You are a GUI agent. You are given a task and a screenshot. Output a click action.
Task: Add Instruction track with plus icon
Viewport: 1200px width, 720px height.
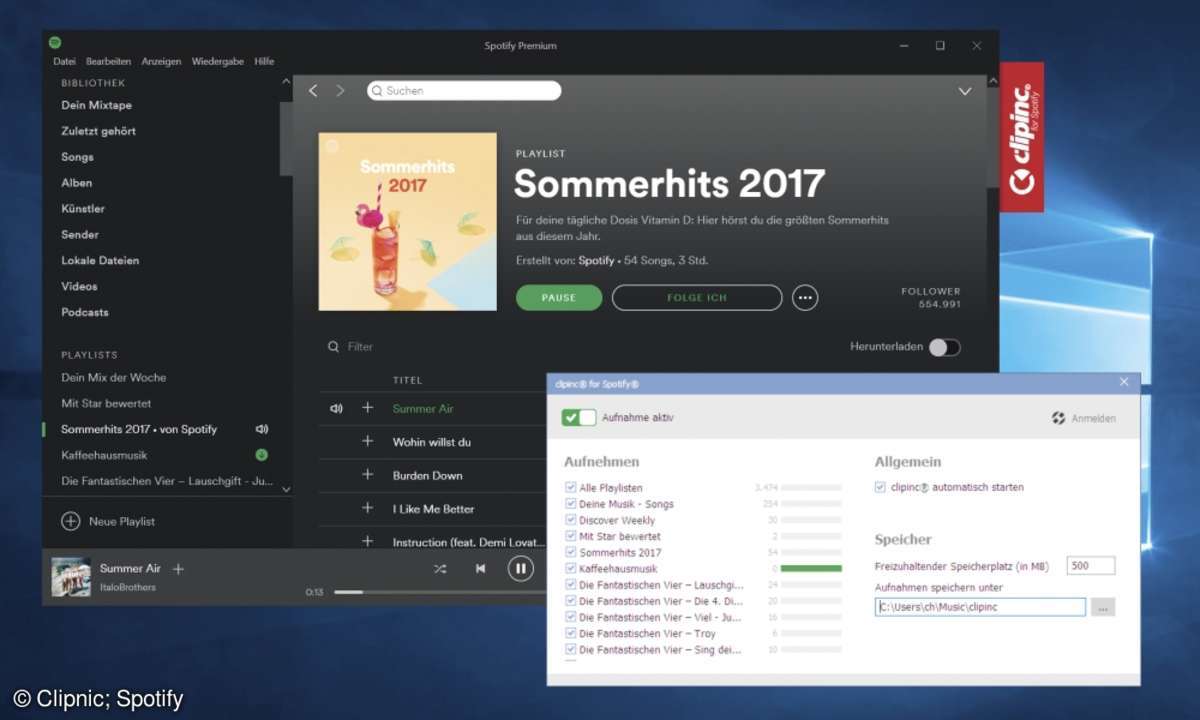coord(367,541)
